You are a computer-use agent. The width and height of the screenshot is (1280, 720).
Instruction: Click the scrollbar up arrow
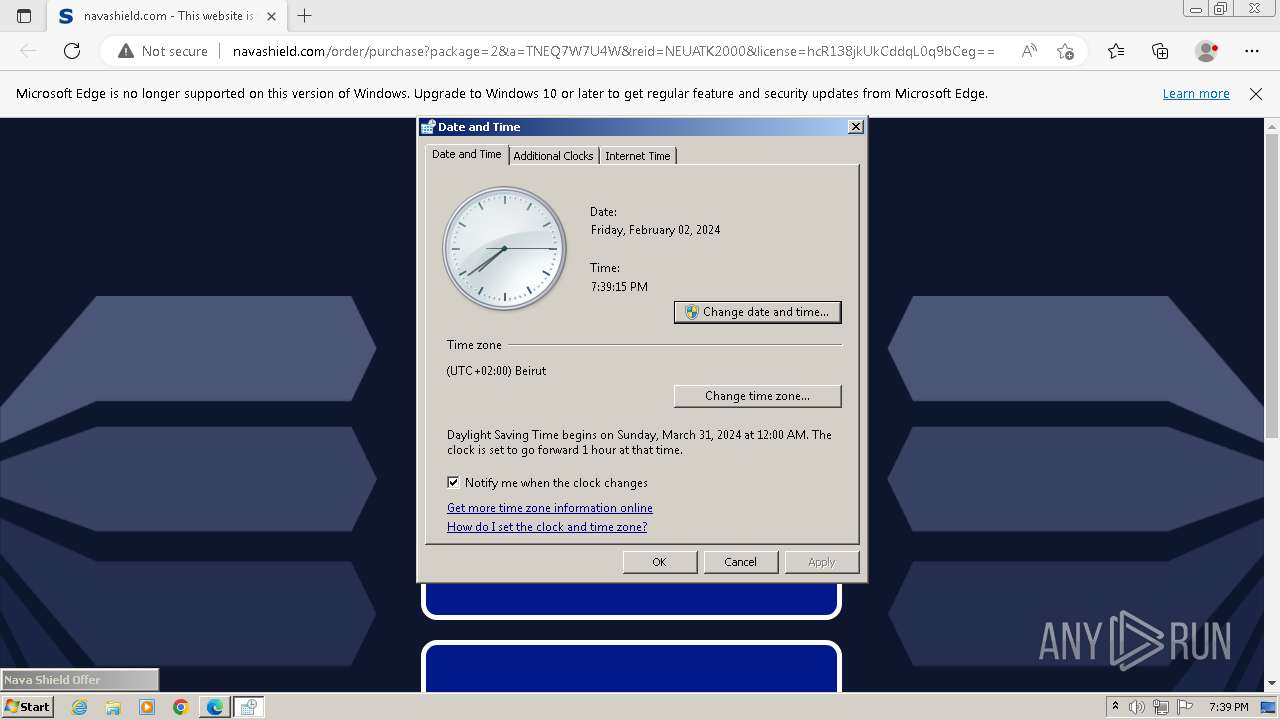pyautogui.click(x=1272, y=126)
